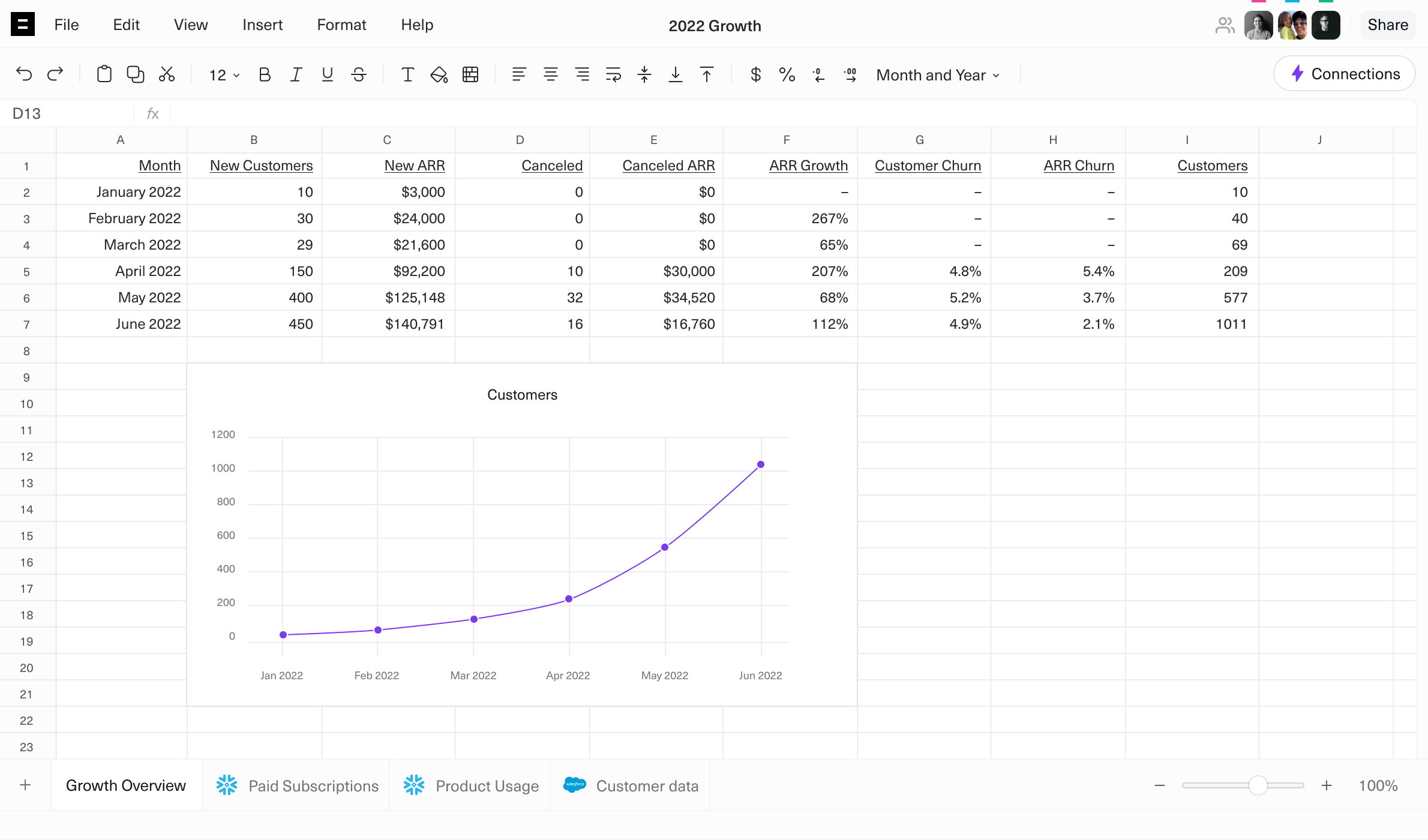Toggle italic text style
Image resolution: width=1428 pixels, height=840 pixels.
pos(296,74)
